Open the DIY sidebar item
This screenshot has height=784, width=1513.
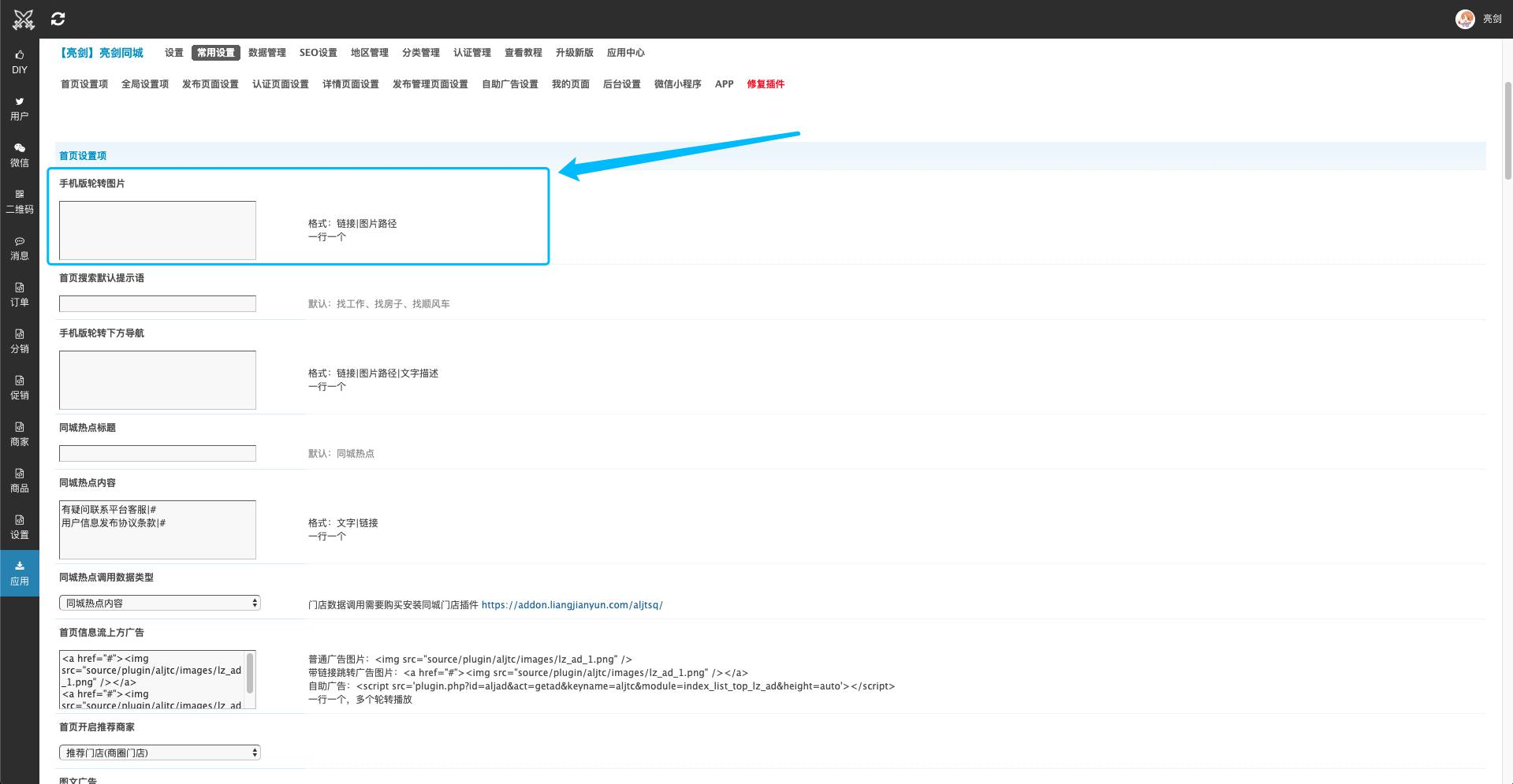20,62
